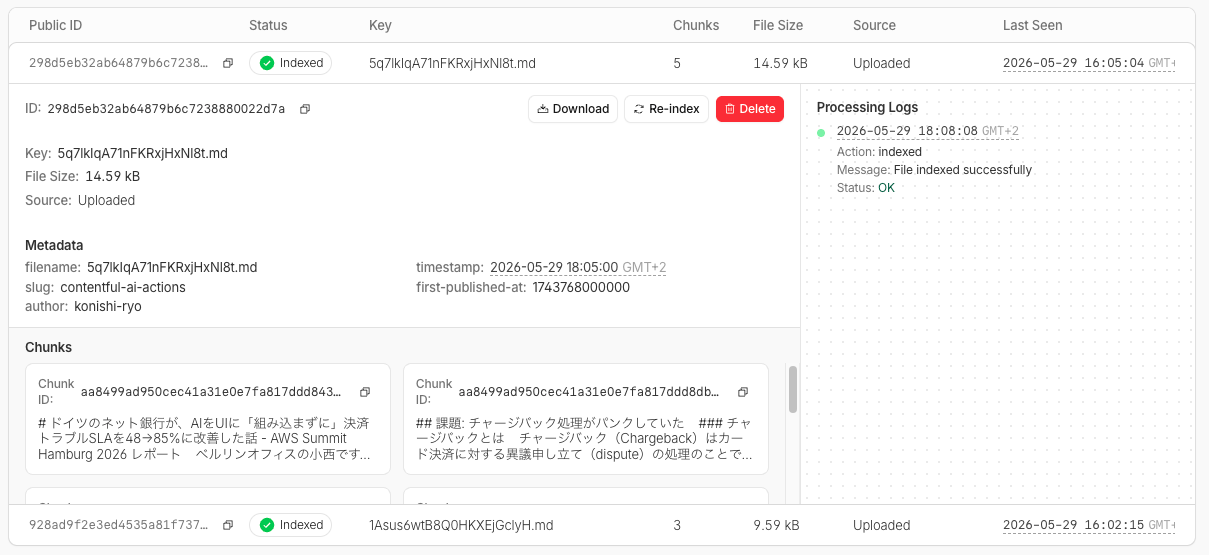Viewport: 1209px width, 555px height.
Task: Click 9.59 kB file size cell
Action: coord(776,525)
